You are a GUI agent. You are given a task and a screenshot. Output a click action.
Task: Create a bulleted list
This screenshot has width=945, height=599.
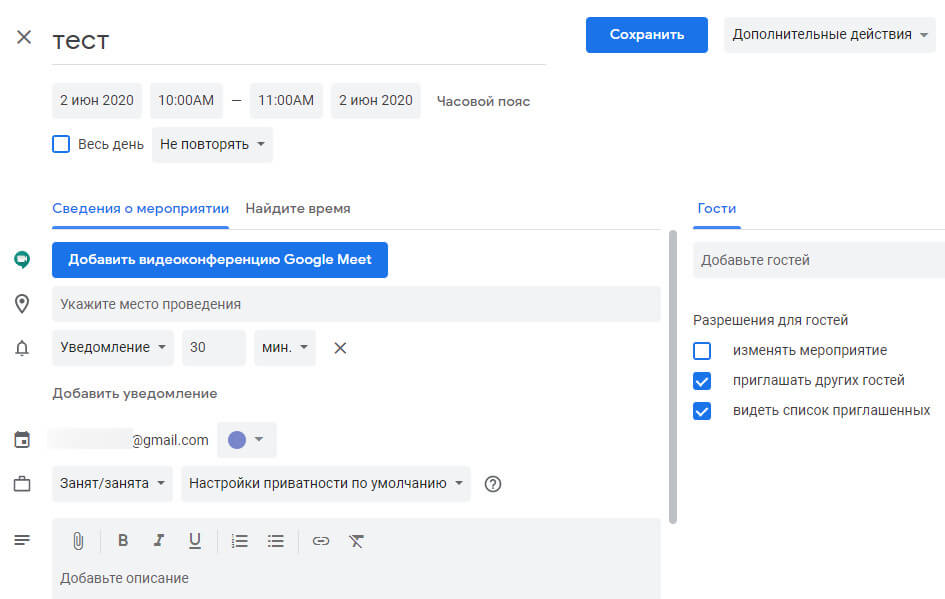click(277, 541)
